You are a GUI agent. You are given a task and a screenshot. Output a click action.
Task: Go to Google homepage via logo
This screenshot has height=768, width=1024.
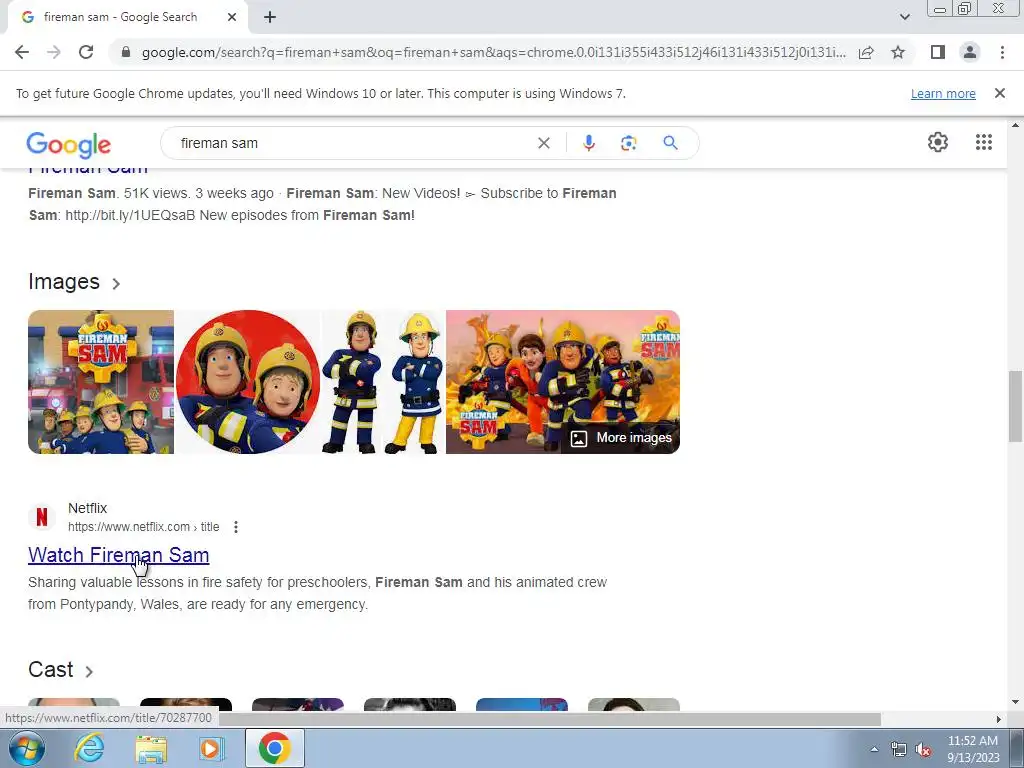[69, 144]
